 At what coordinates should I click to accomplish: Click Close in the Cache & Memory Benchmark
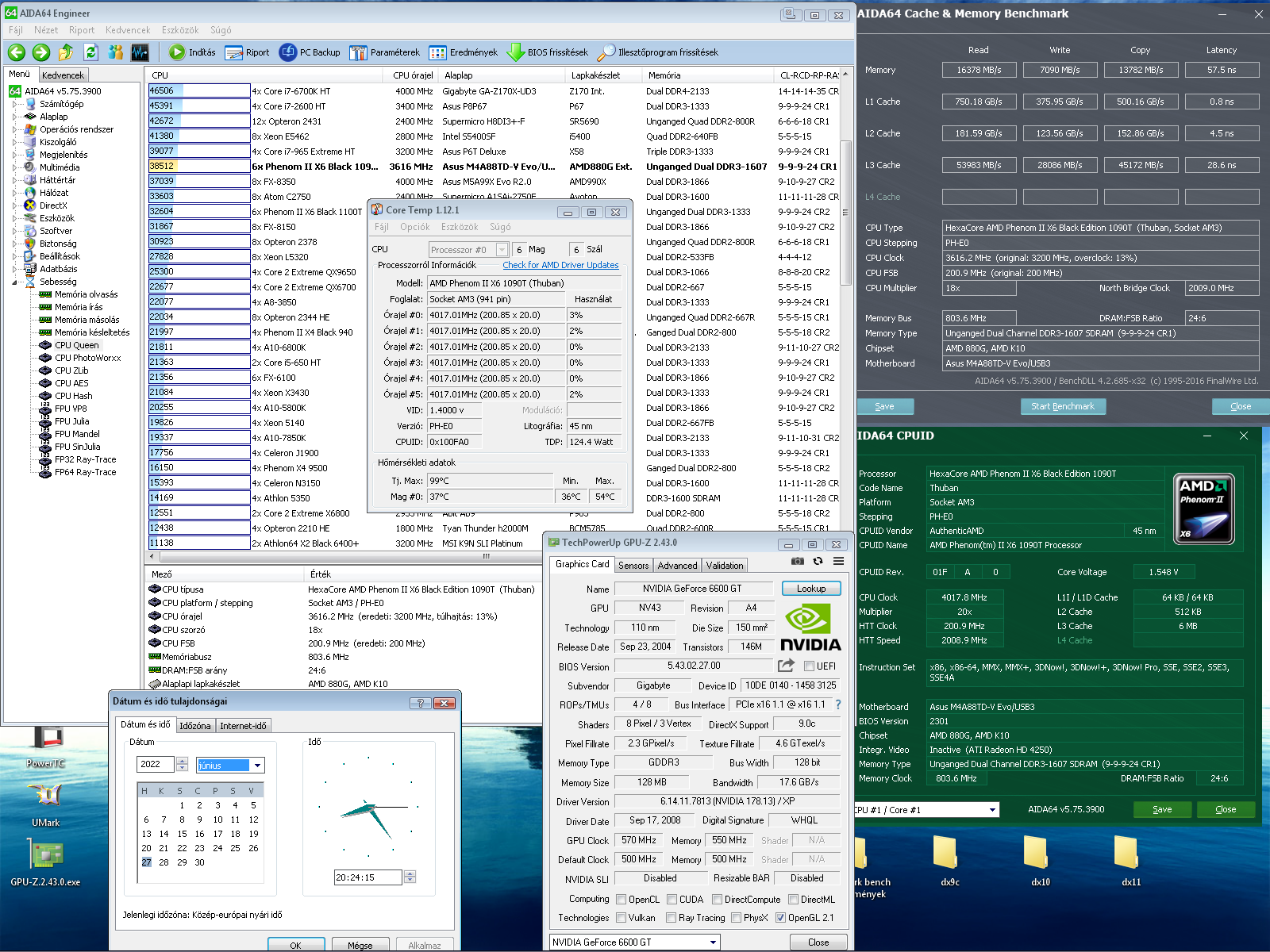1241,406
